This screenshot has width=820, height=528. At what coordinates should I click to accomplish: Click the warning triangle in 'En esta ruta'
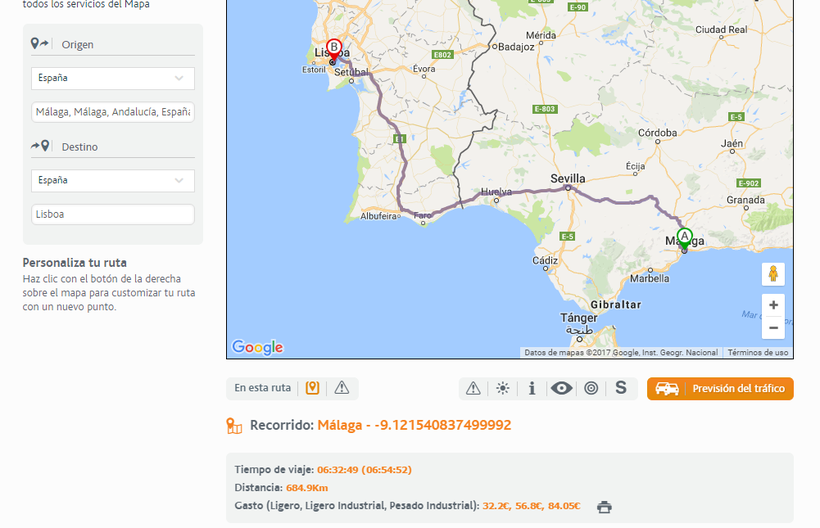(342, 388)
